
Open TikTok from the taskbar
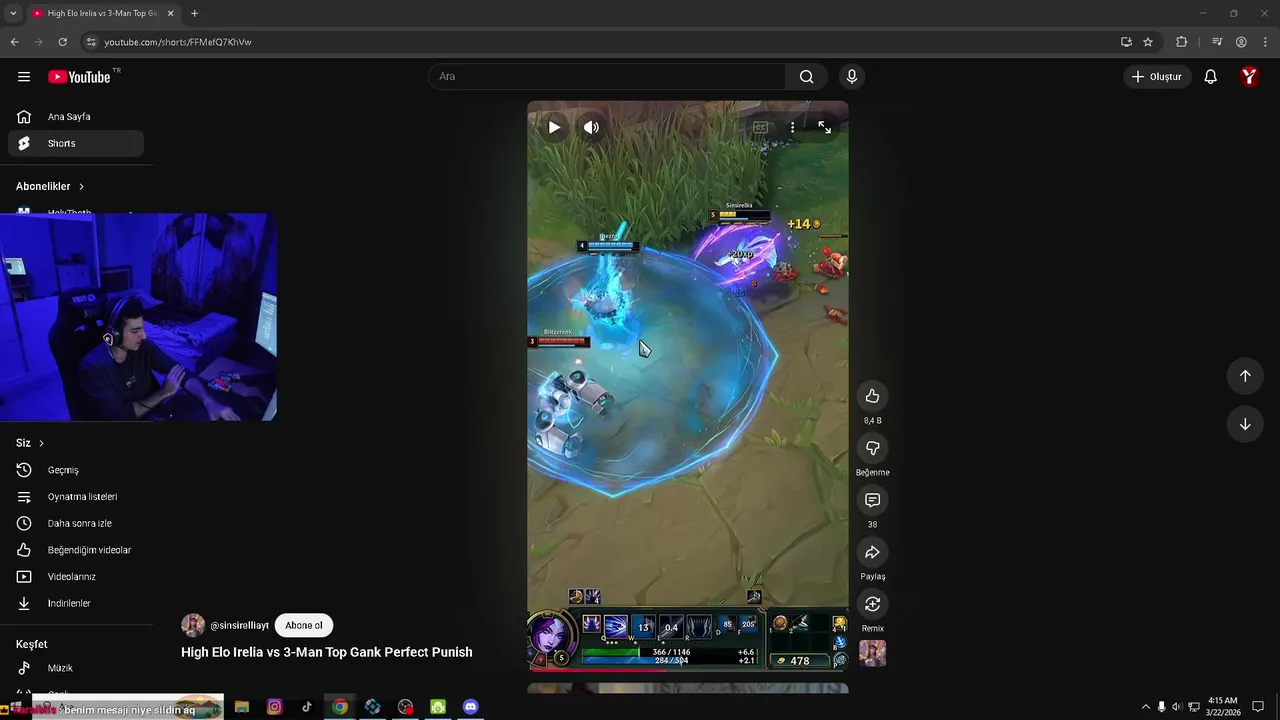click(x=307, y=707)
